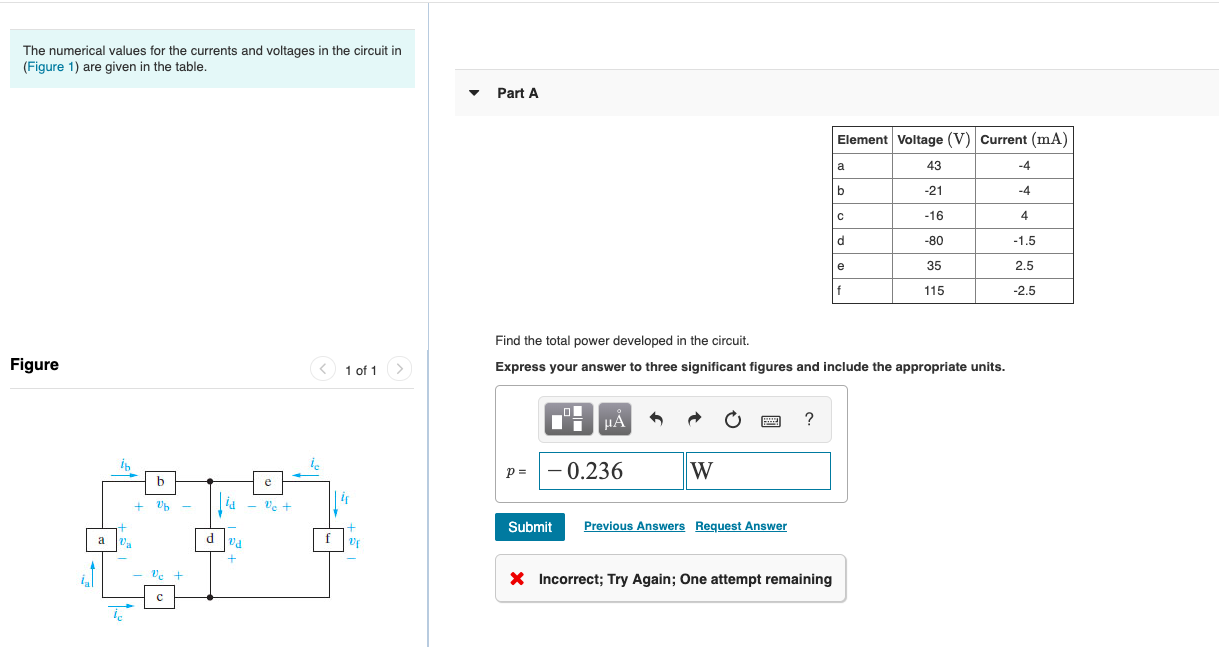Viewport: 1219px width, 647px height.
Task: Open Previous Answers
Action: click(634, 526)
